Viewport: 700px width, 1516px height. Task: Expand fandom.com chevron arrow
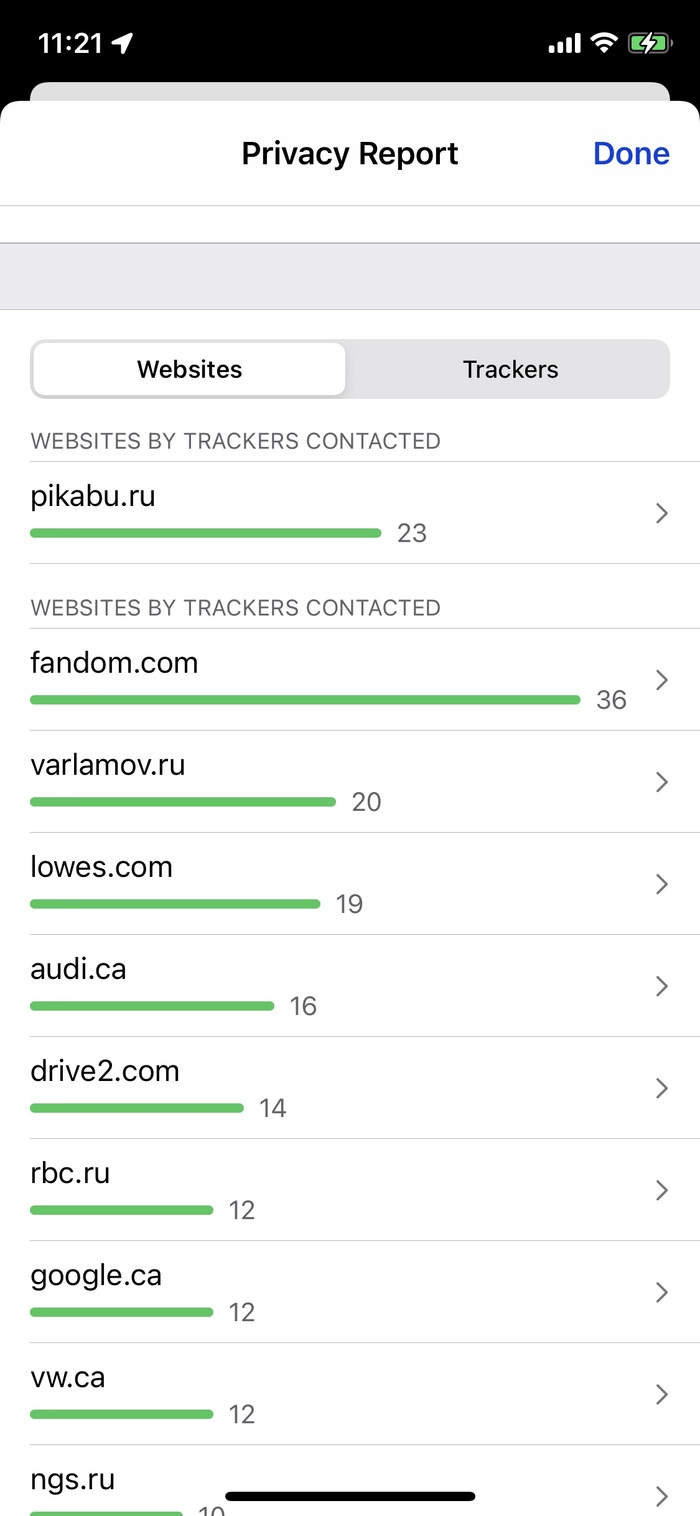[x=661, y=680]
